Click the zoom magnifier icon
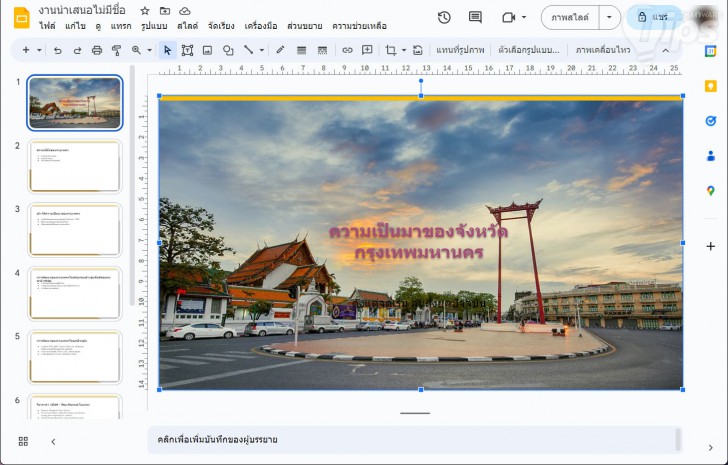 pyautogui.click(x=136, y=50)
